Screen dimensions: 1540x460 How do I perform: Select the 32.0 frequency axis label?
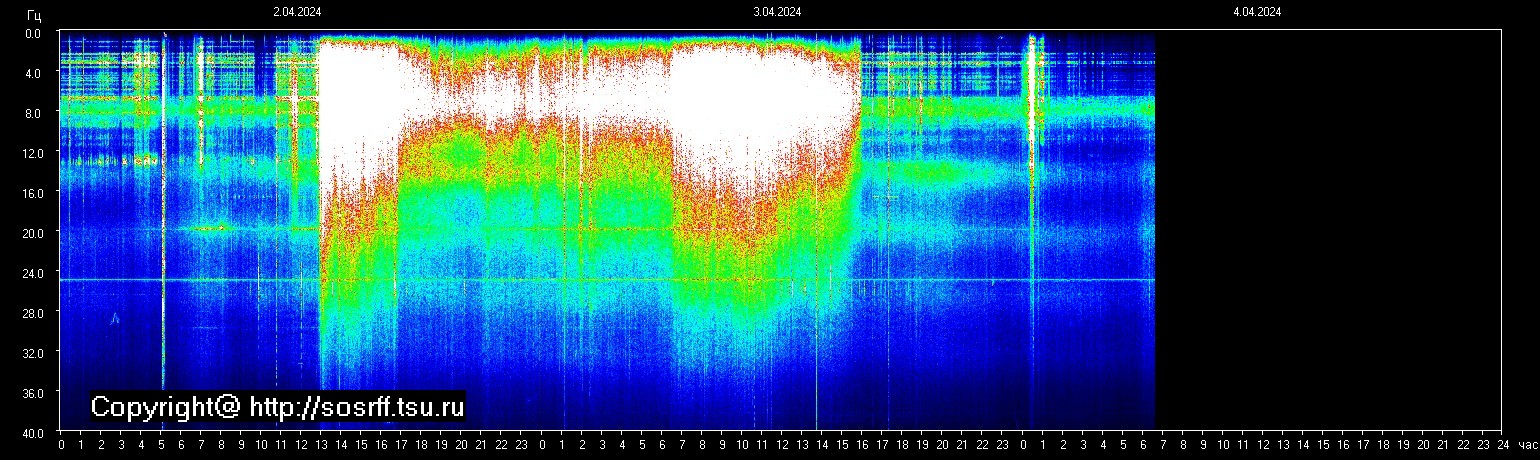[31, 353]
